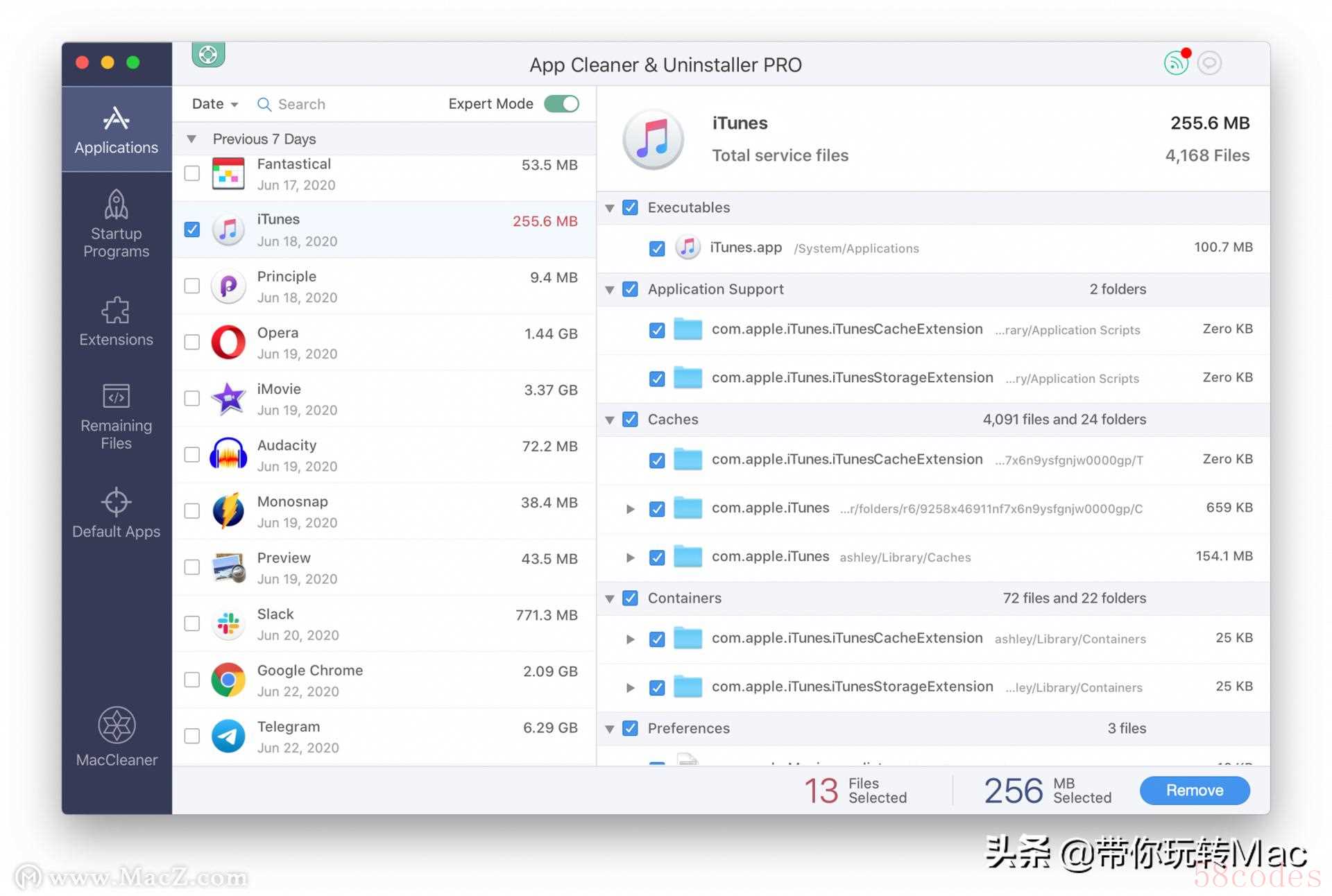Select the Principle entry
This screenshot has height=896, width=1332.
tap(384, 286)
